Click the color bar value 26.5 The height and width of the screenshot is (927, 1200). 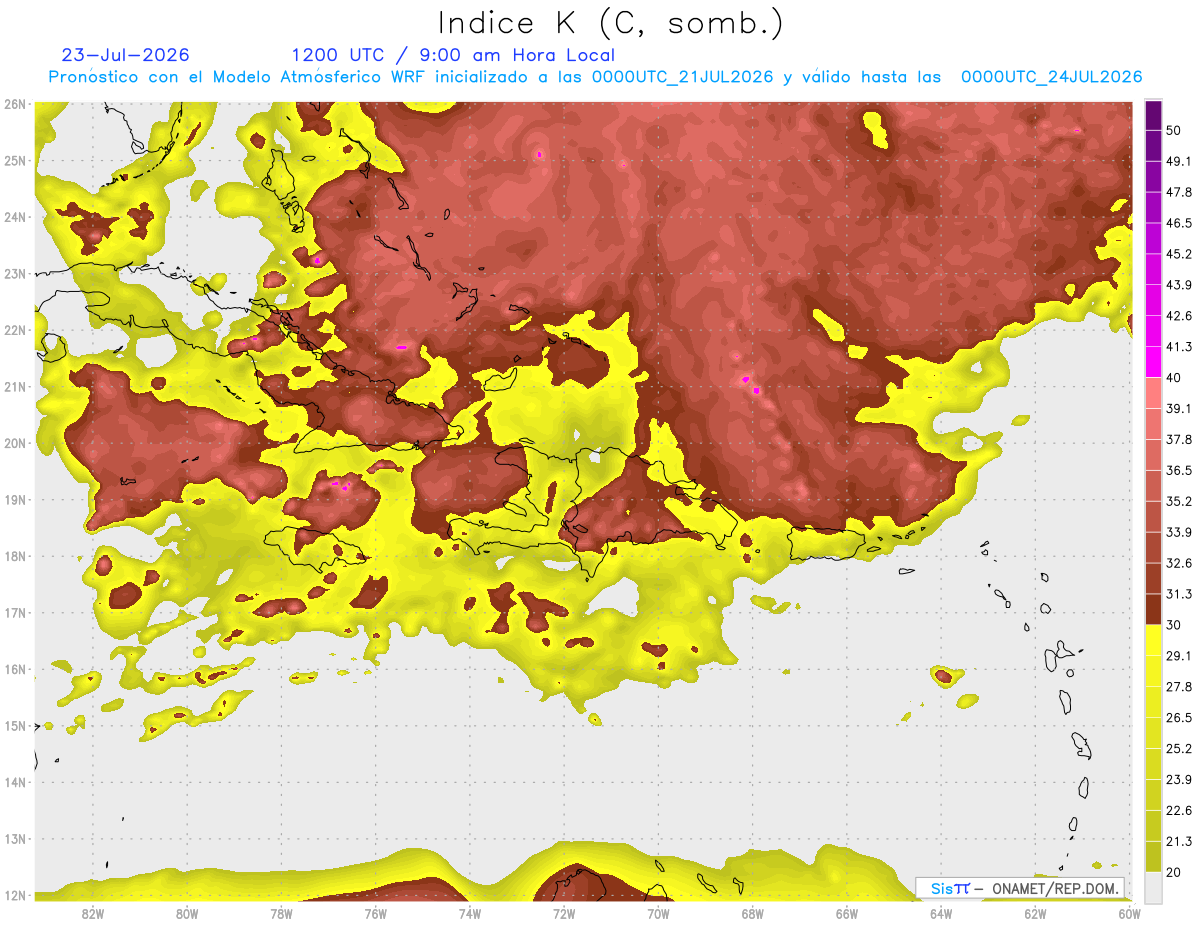coord(1178,718)
